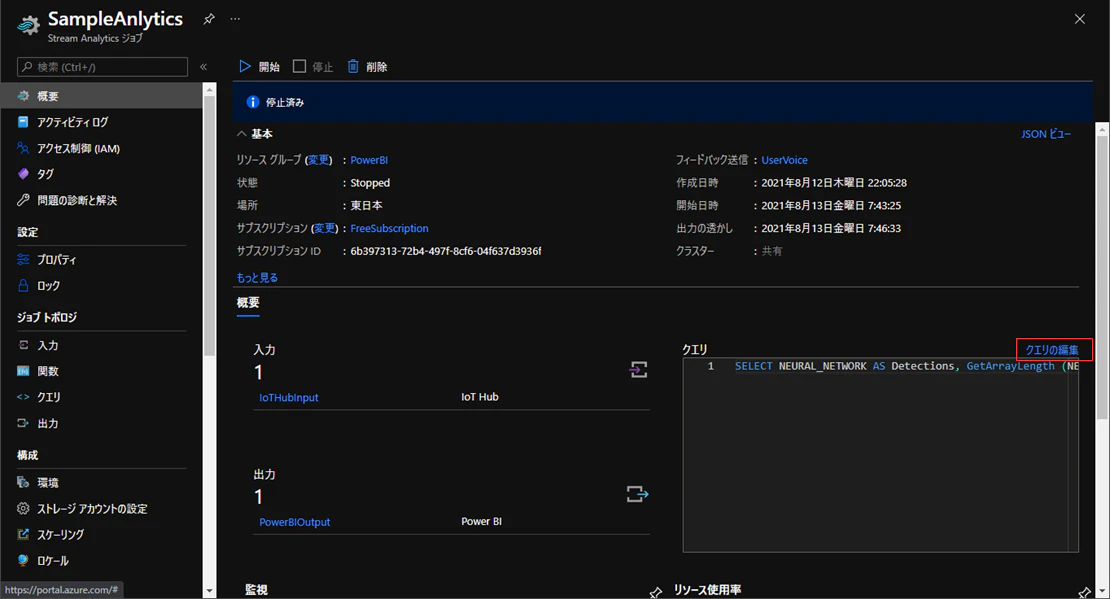Click the ストレージ アカウントの設定 gear icon

[23, 508]
